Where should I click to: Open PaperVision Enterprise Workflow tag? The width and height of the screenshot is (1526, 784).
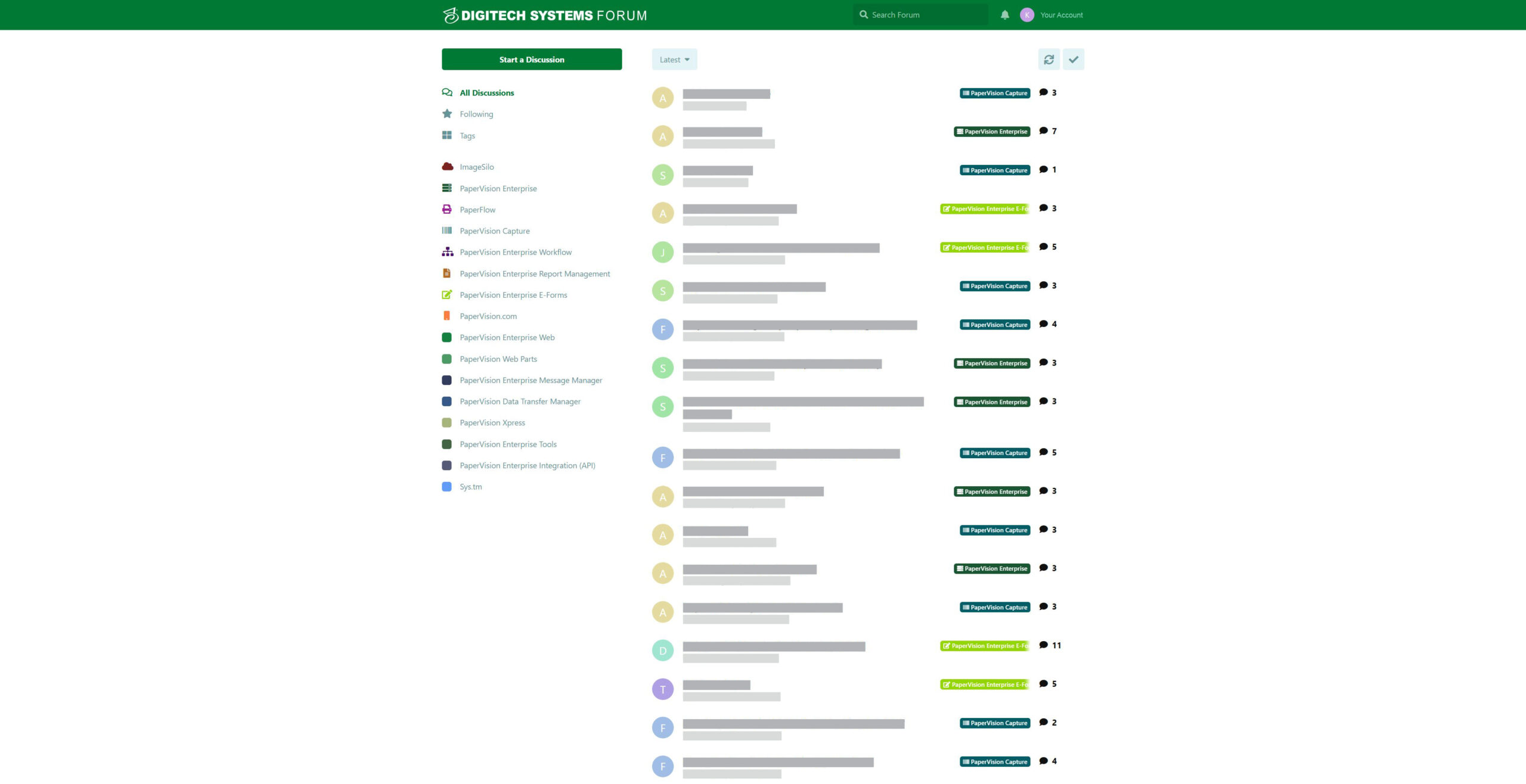(516, 252)
